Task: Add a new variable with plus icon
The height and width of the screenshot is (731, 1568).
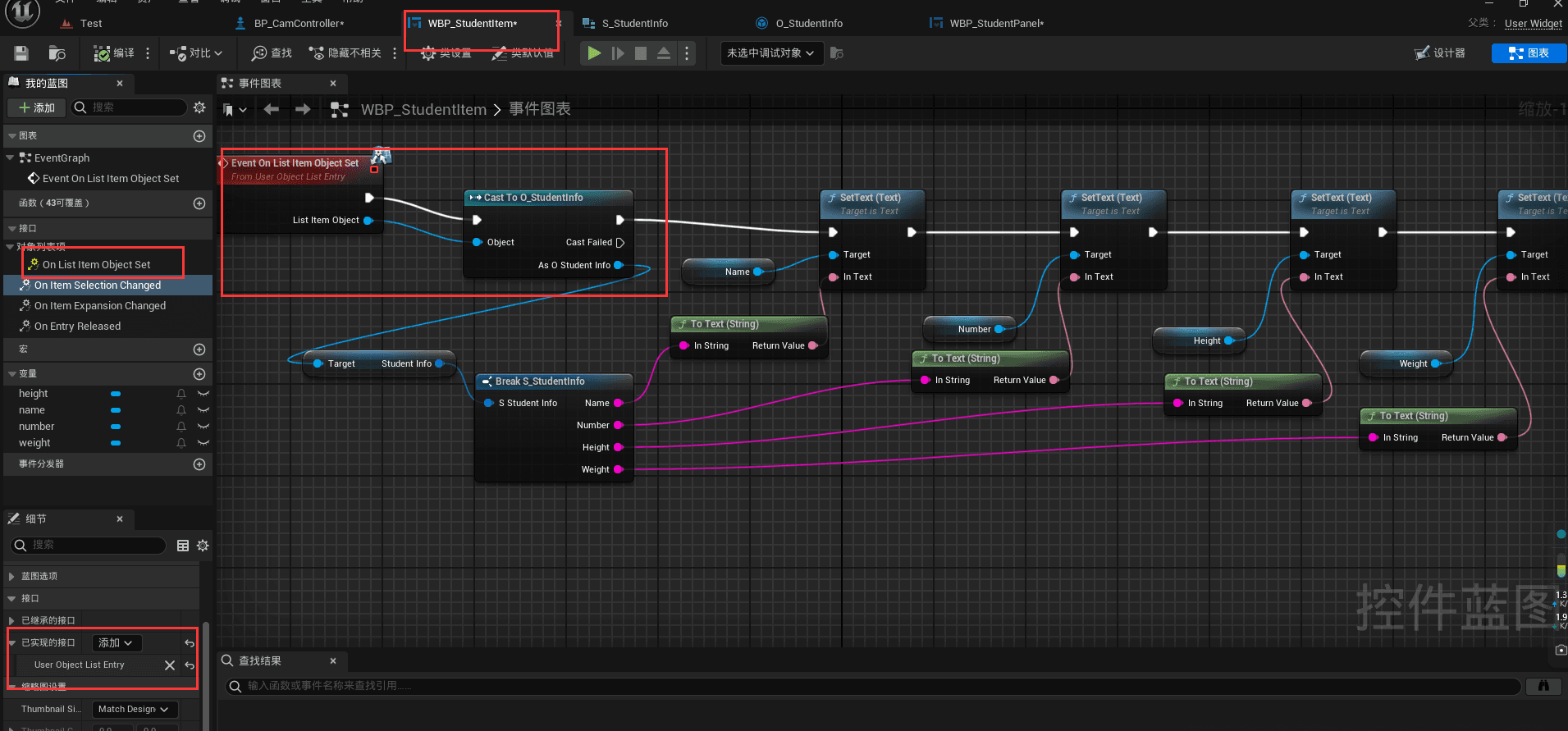Action: [199, 374]
